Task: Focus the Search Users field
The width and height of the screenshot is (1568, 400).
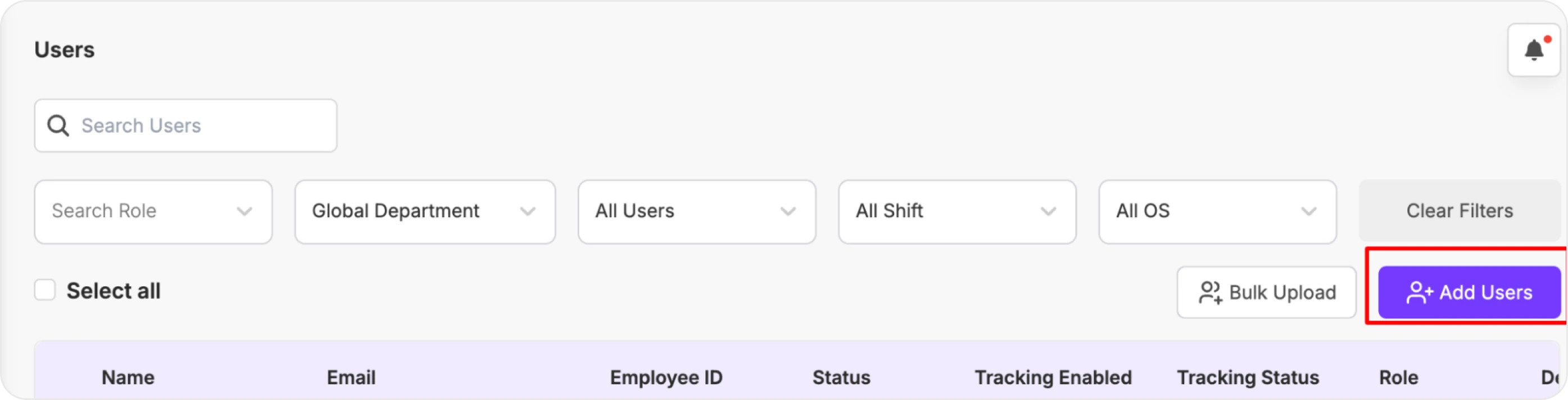Action: point(185,125)
